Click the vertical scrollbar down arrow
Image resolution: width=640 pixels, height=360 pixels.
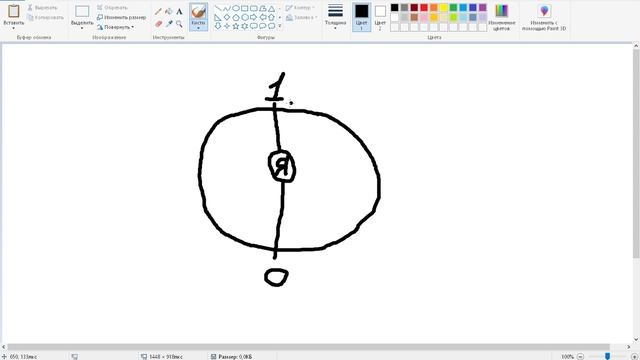636,340
